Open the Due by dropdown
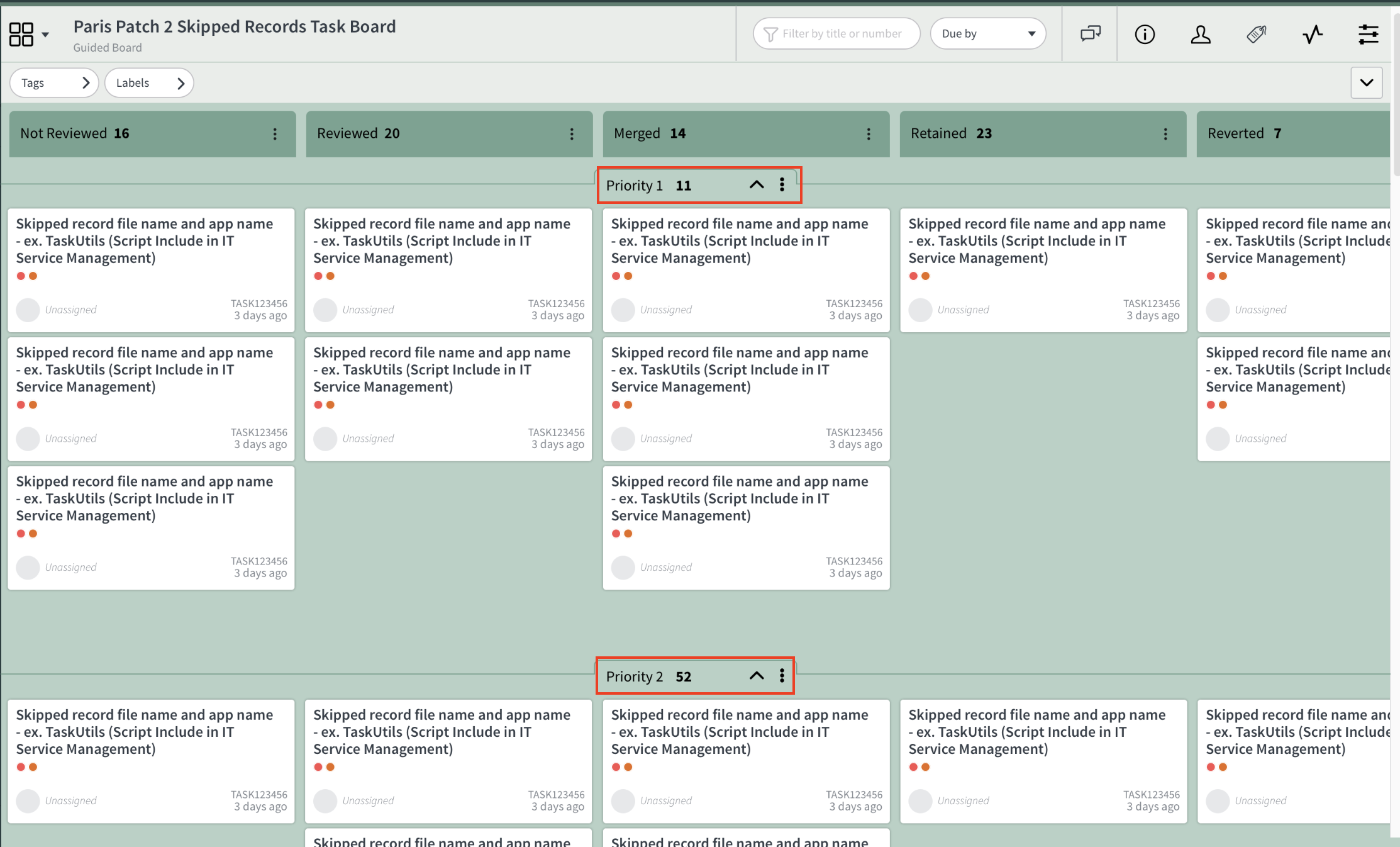Viewport: 1400px width, 847px height. click(x=988, y=34)
